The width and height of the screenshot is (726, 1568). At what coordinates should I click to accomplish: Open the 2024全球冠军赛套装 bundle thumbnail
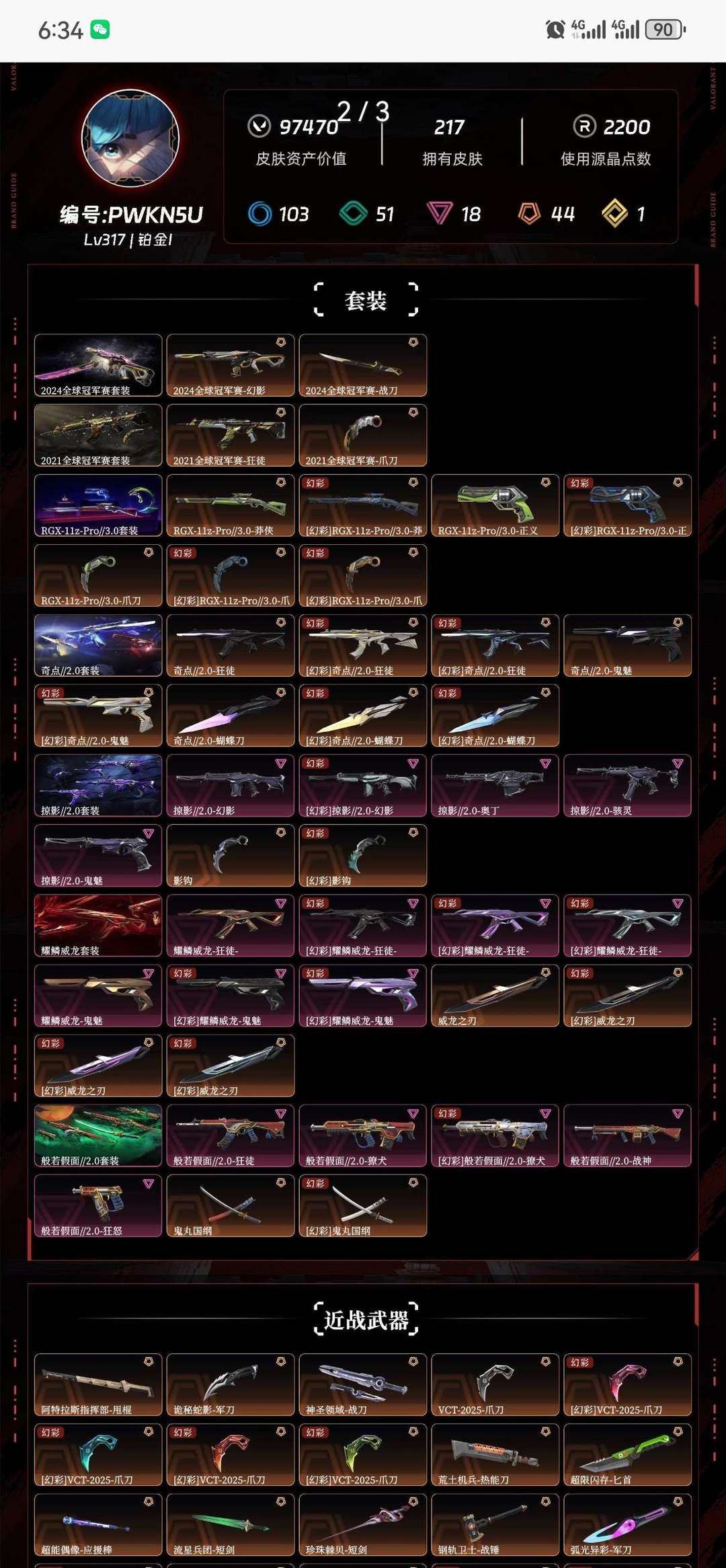coord(98,365)
